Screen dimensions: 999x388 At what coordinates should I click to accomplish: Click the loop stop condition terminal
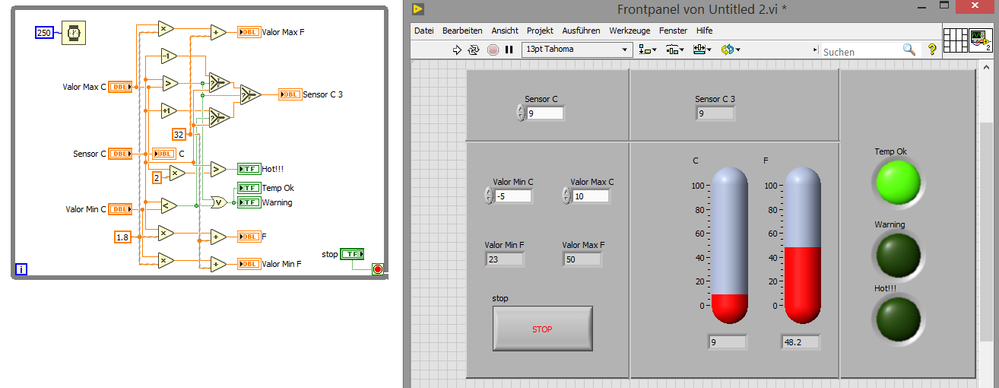(377, 269)
